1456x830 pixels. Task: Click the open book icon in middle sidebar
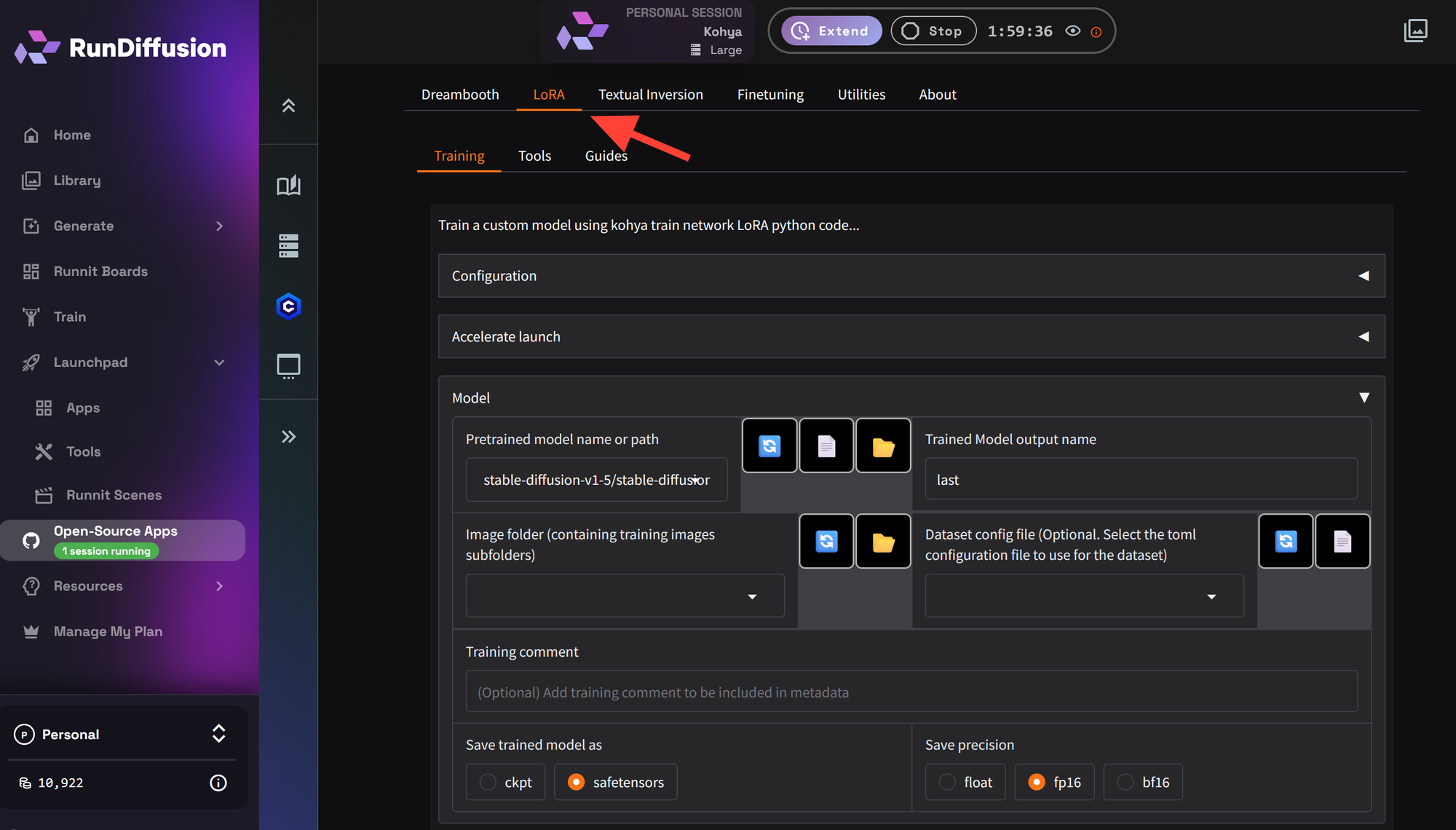(x=288, y=185)
